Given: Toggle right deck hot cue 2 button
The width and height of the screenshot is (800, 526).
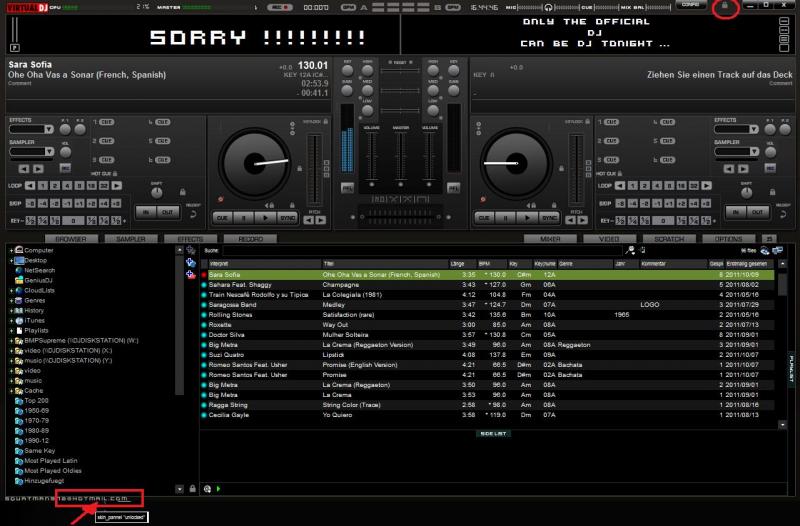Looking at the screenshot, I should pyautogui.click(x=611, y=141).
